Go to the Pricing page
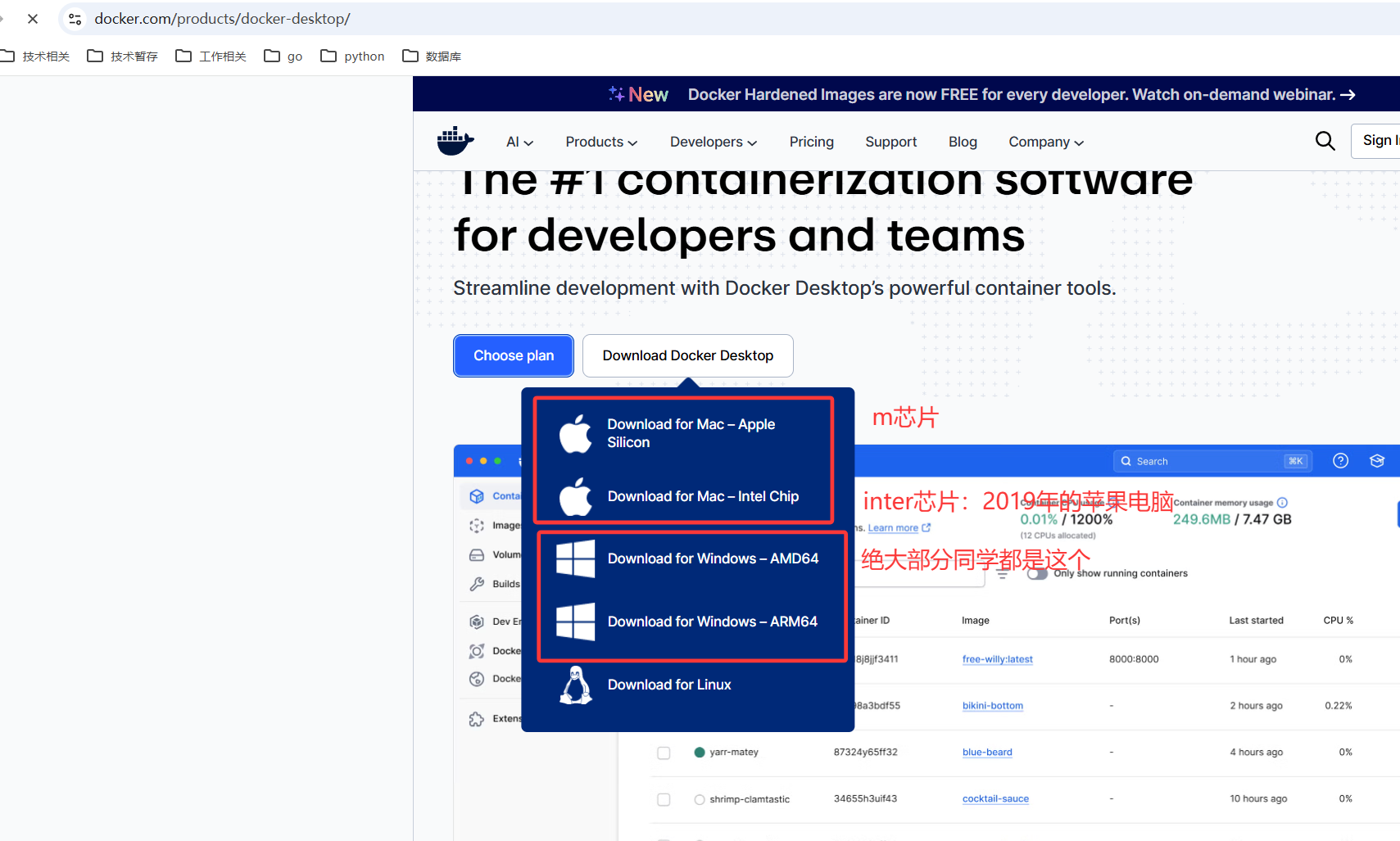This screenshot has width=1400, height=841. coord(811,142)
